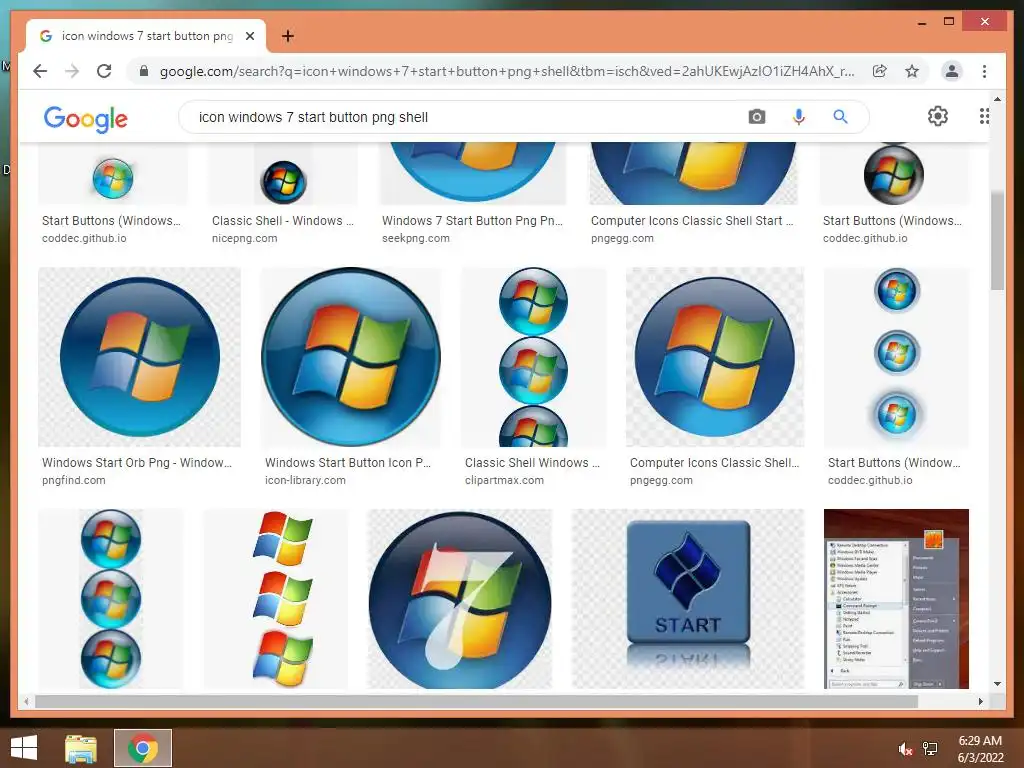Select the icon windows 7 start button tab
1024x768 pixels.
(x=146, y=36)
